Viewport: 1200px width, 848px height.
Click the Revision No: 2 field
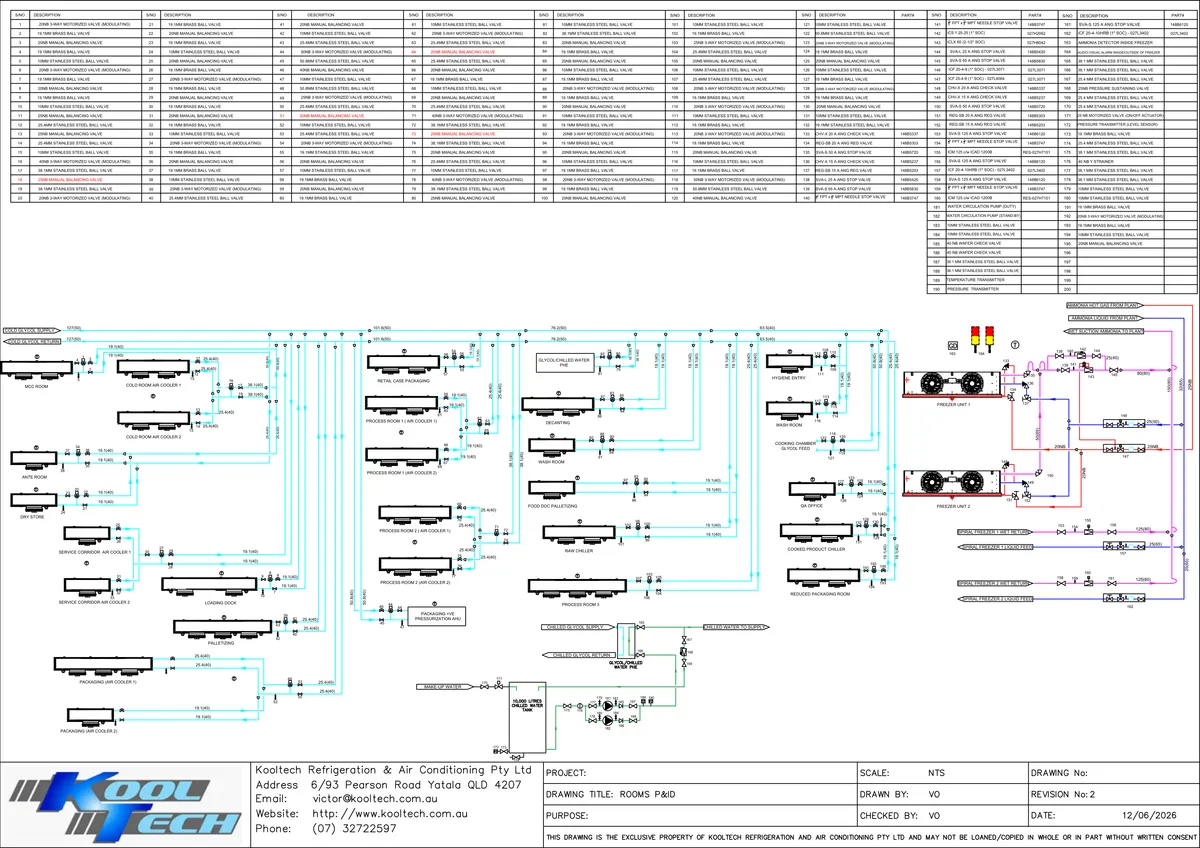coord(1112,794)
